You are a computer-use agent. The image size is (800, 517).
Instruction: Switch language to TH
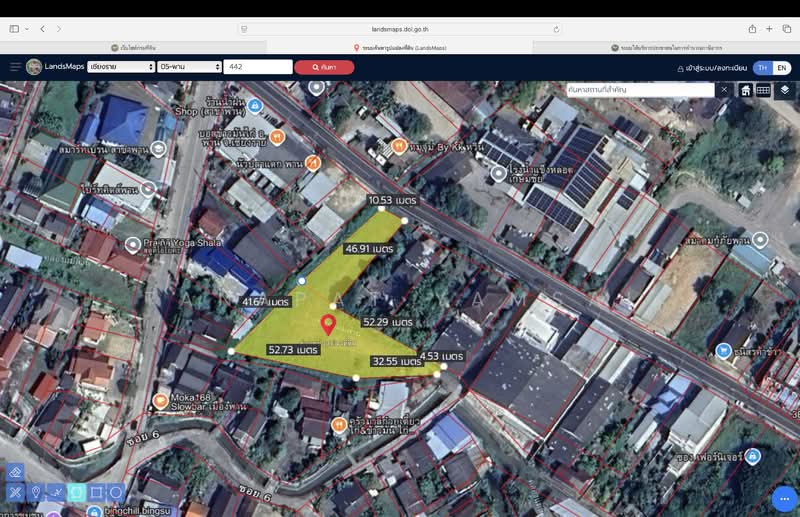click(763, 67)
